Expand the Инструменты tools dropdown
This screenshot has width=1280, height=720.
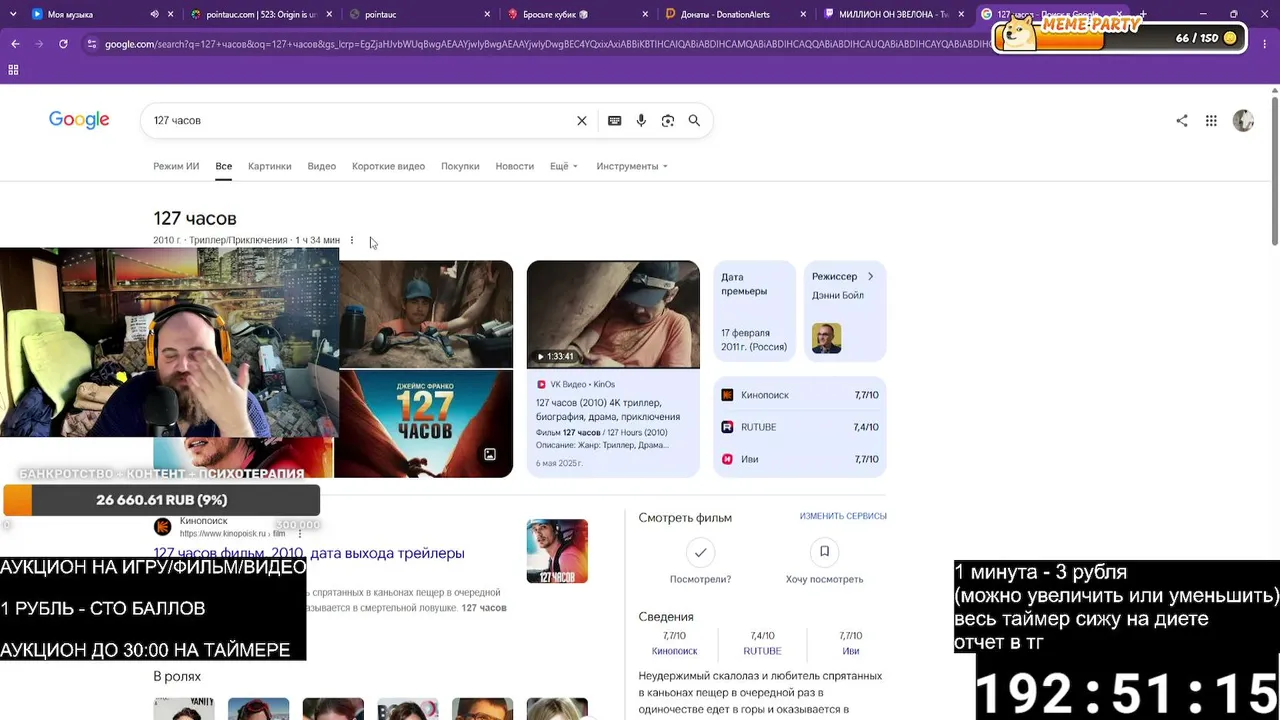pos(632,166)
